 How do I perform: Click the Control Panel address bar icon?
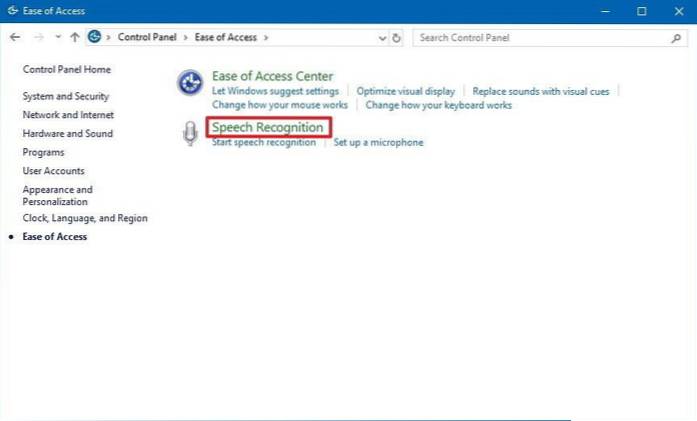coord(94,36)
